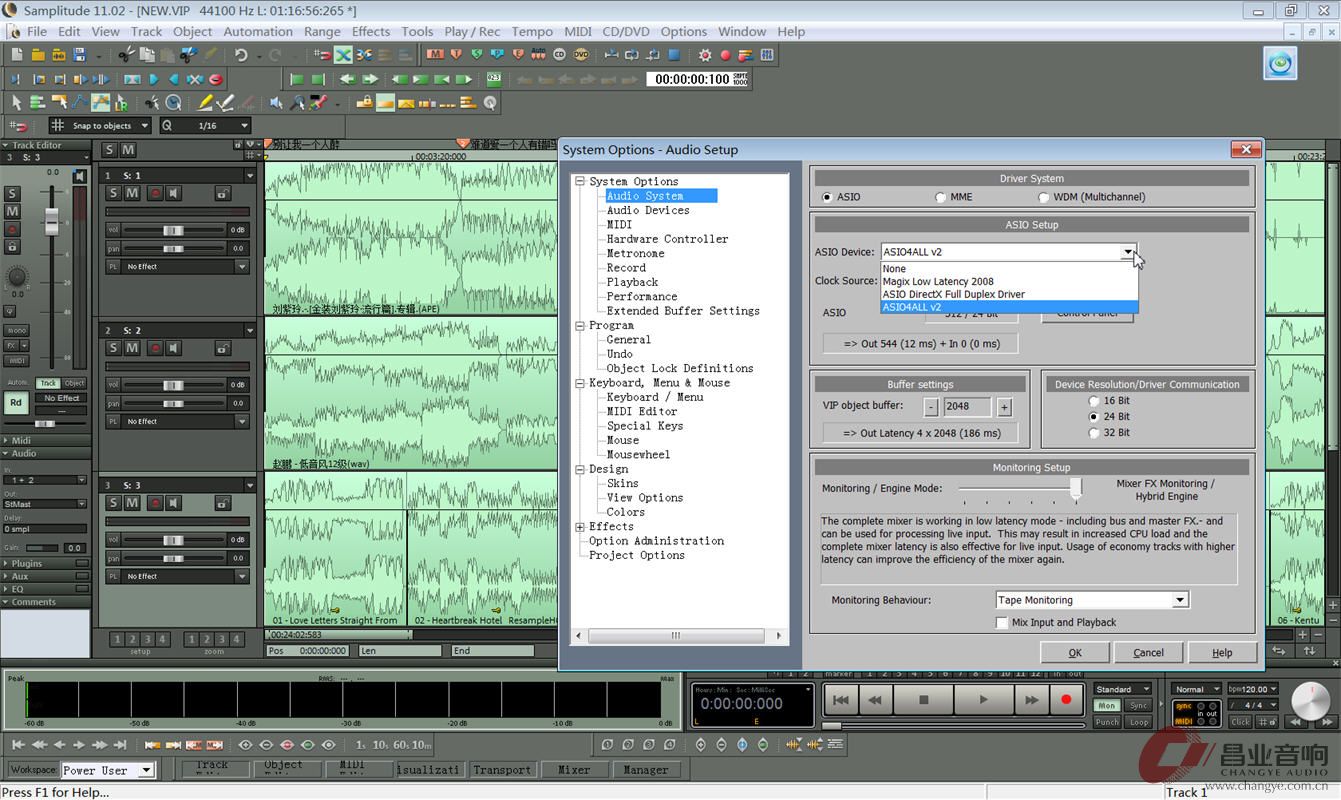Choose Magix Low Latency 2008 from list
Viewport: 1341px width, 800px height.
coord(1009,282)
